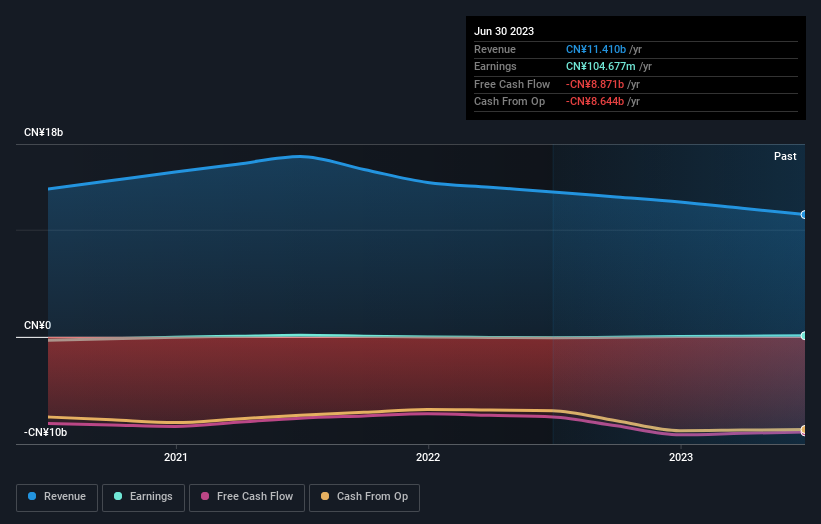The width and height of the screenshot is (821, 524).
Task: Click the pink Free Cash Flow legend dot
Action: [205, 496]
